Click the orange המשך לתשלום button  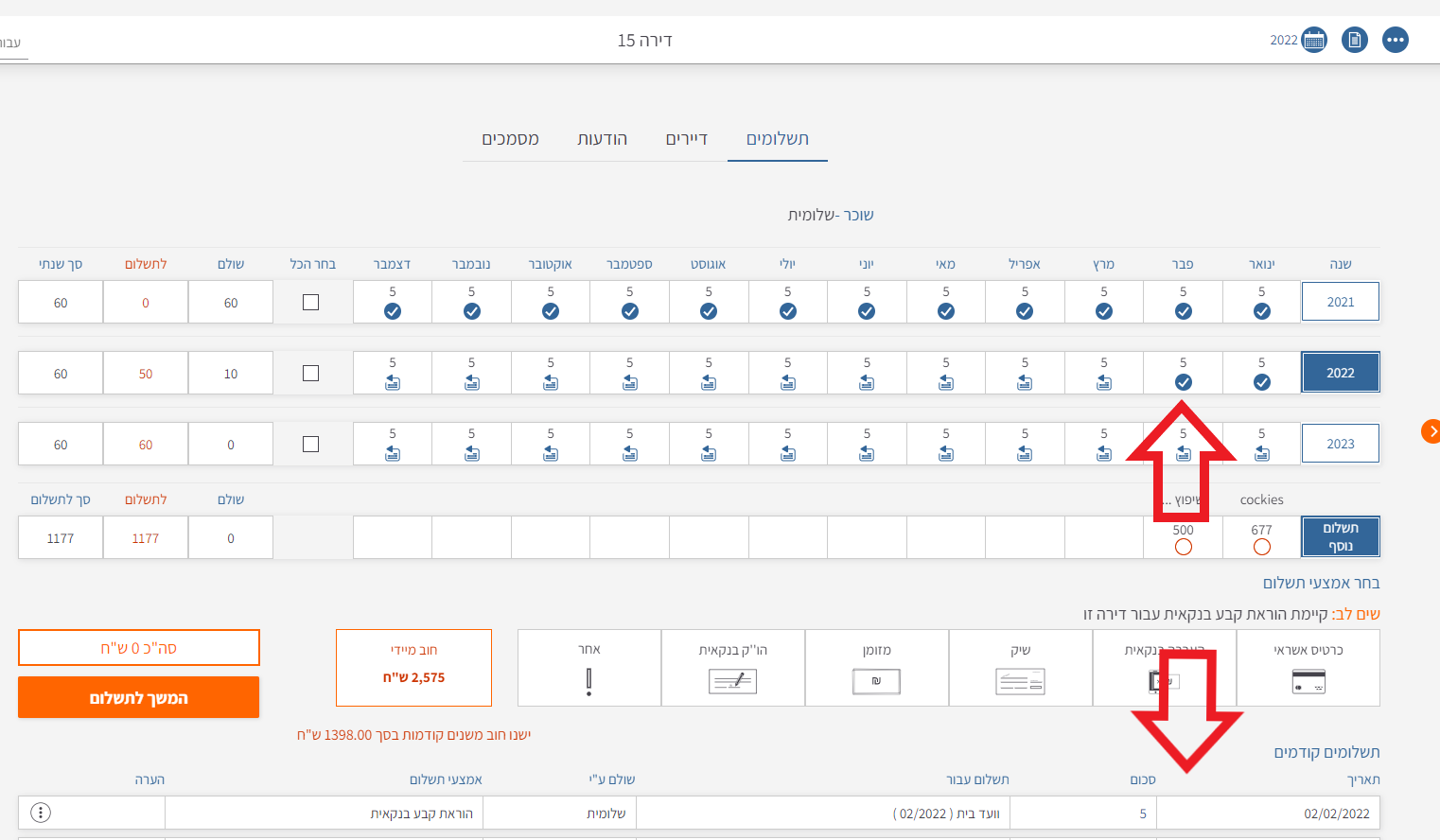[x=138, y=698]
